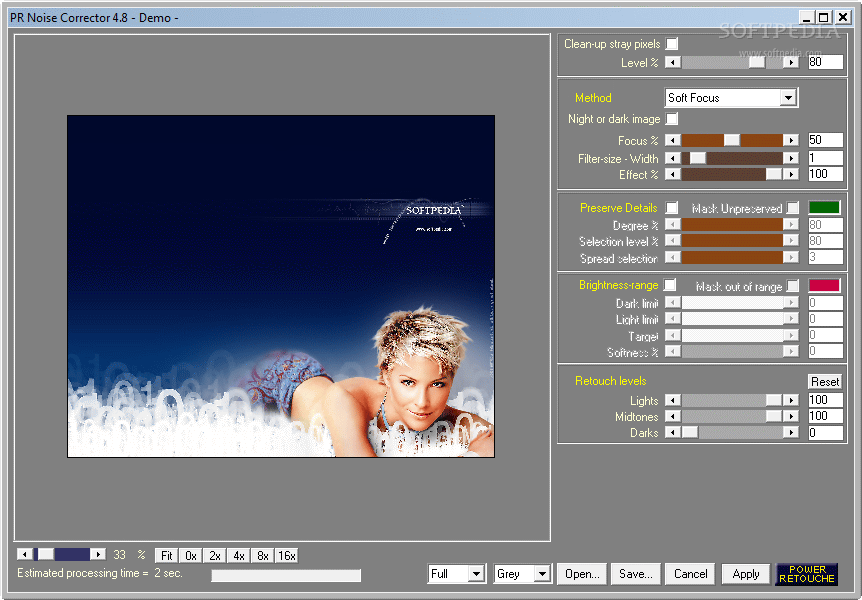862x600 pixels.
Task: Set zoom to Fit
Action: 167,555
